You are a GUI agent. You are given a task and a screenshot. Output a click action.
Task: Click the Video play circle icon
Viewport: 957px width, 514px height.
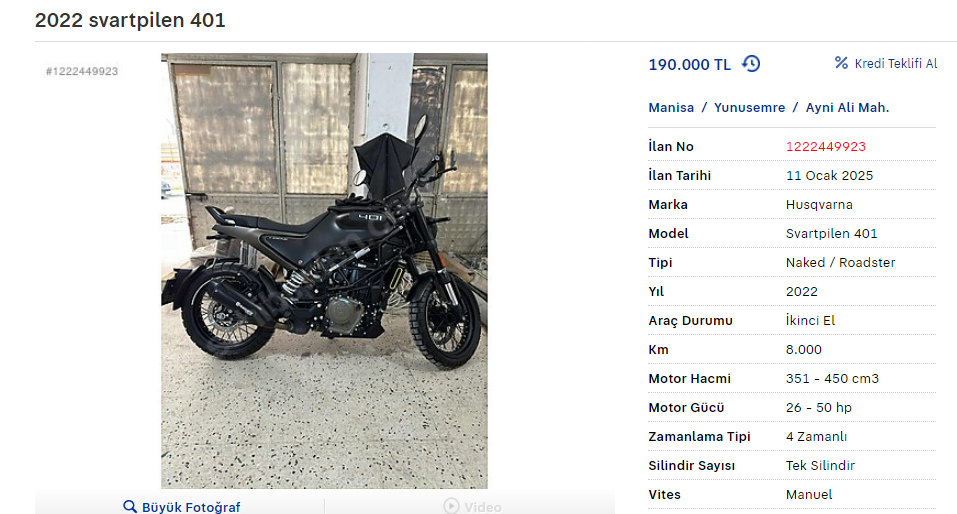[x=451, y=506]
